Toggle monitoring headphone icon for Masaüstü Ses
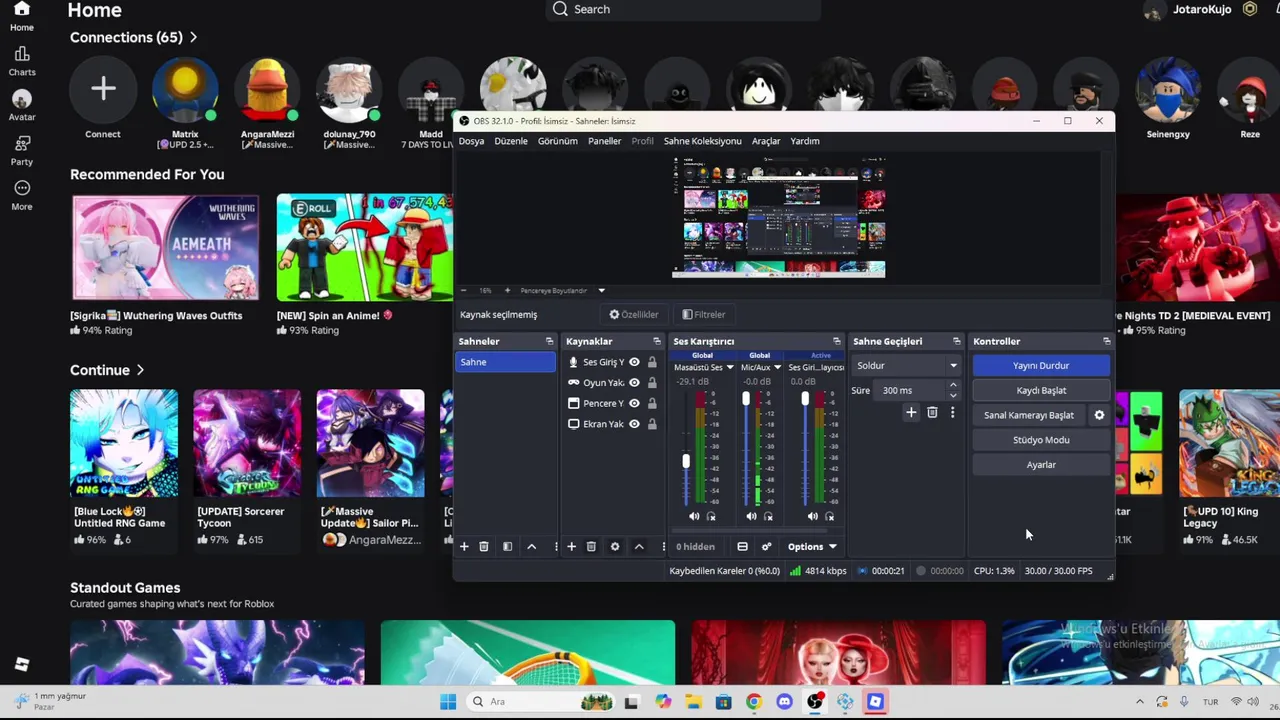This screenshot has height=720, width=1280. pos(711,516)
